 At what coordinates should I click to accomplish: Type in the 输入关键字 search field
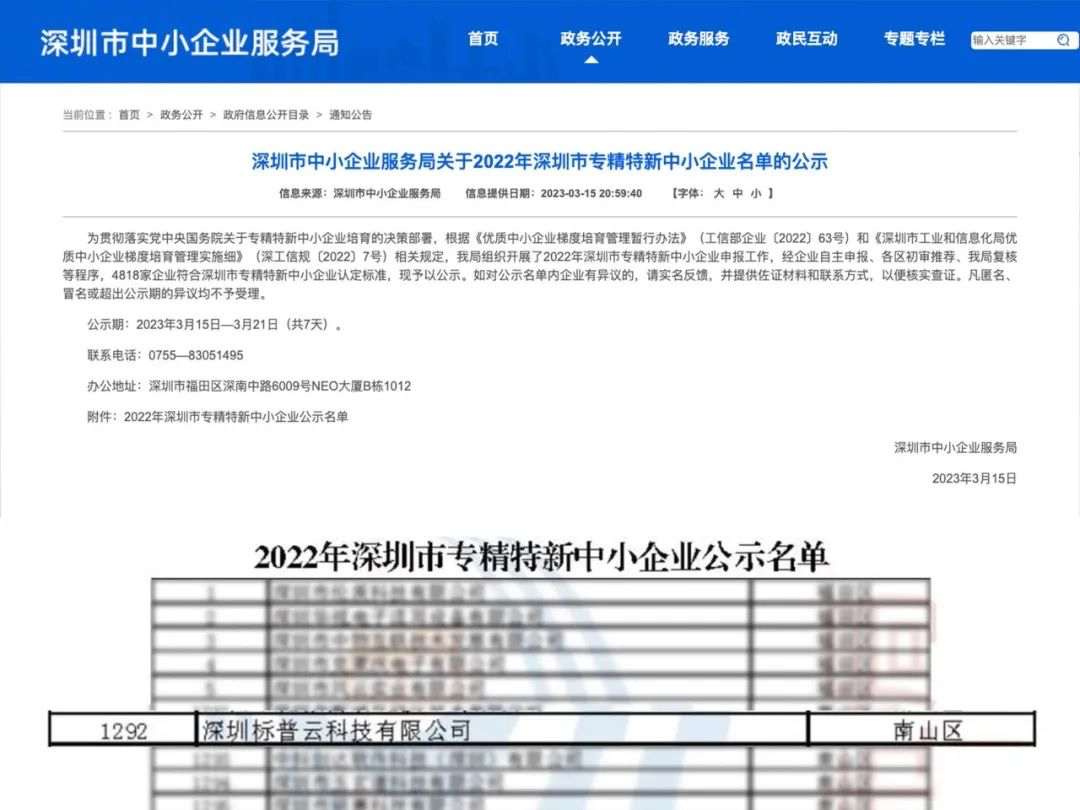click(1010, 40)
